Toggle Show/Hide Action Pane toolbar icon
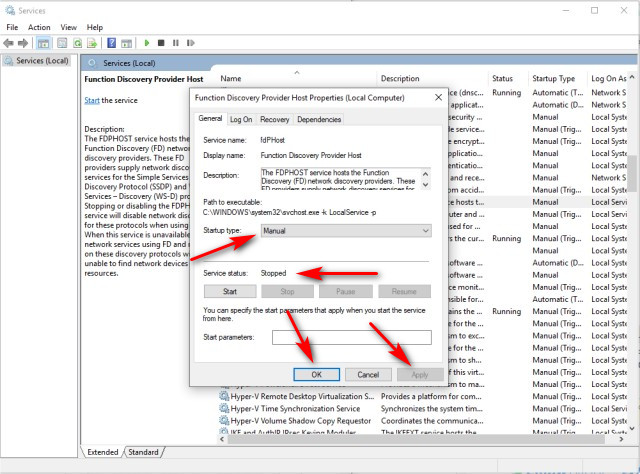The width and height of the screenshot is (640, 474). (127, 43)
